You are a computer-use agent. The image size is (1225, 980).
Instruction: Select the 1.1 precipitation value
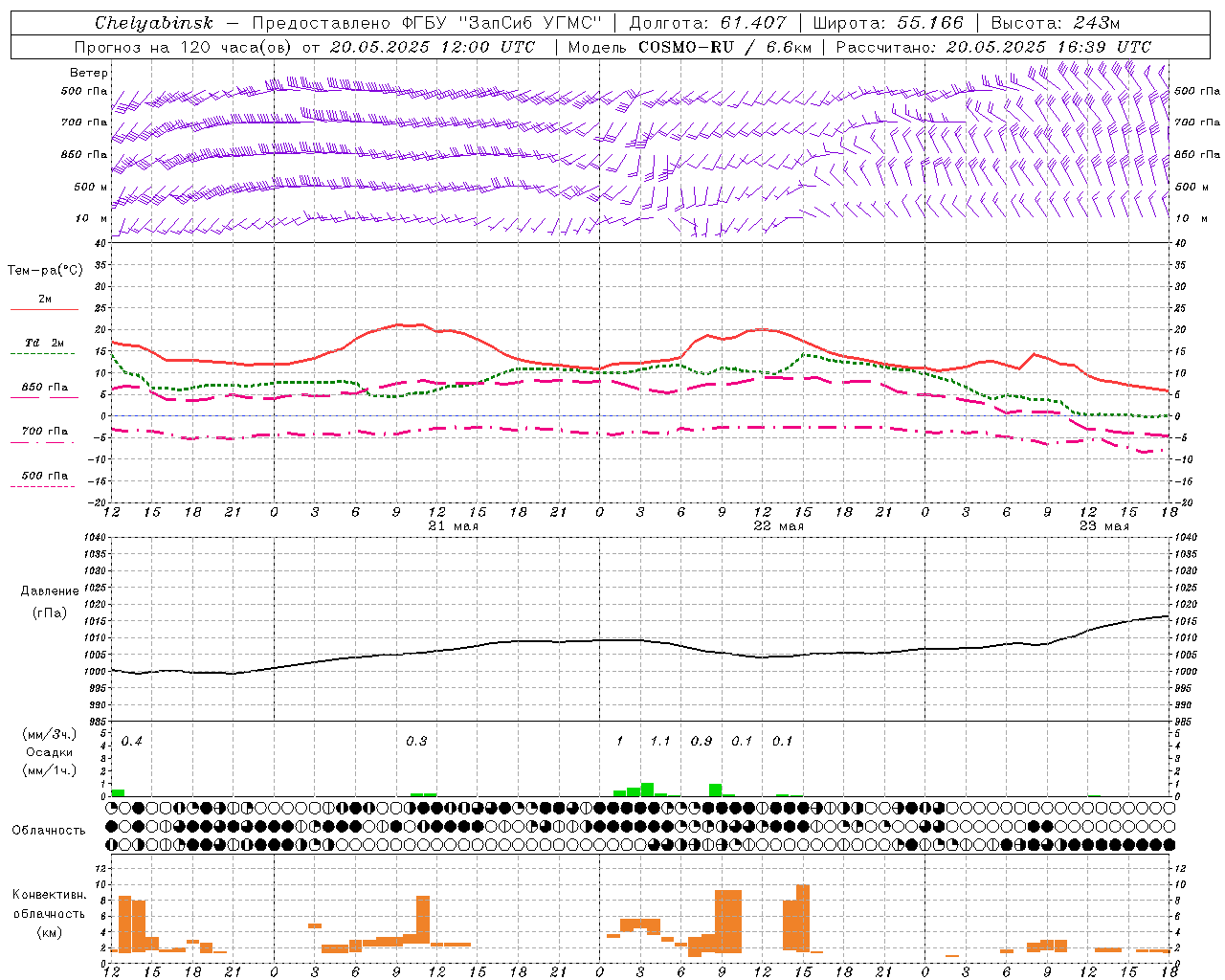click(660, 741)
